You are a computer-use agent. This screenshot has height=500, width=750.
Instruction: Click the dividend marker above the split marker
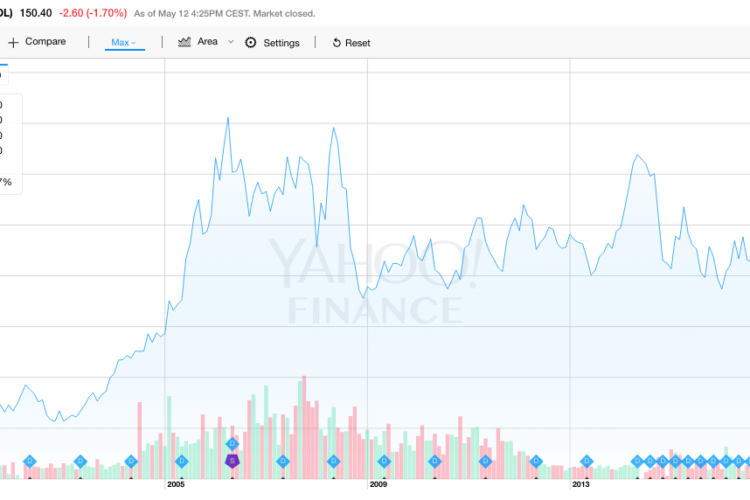coord(232,444)
